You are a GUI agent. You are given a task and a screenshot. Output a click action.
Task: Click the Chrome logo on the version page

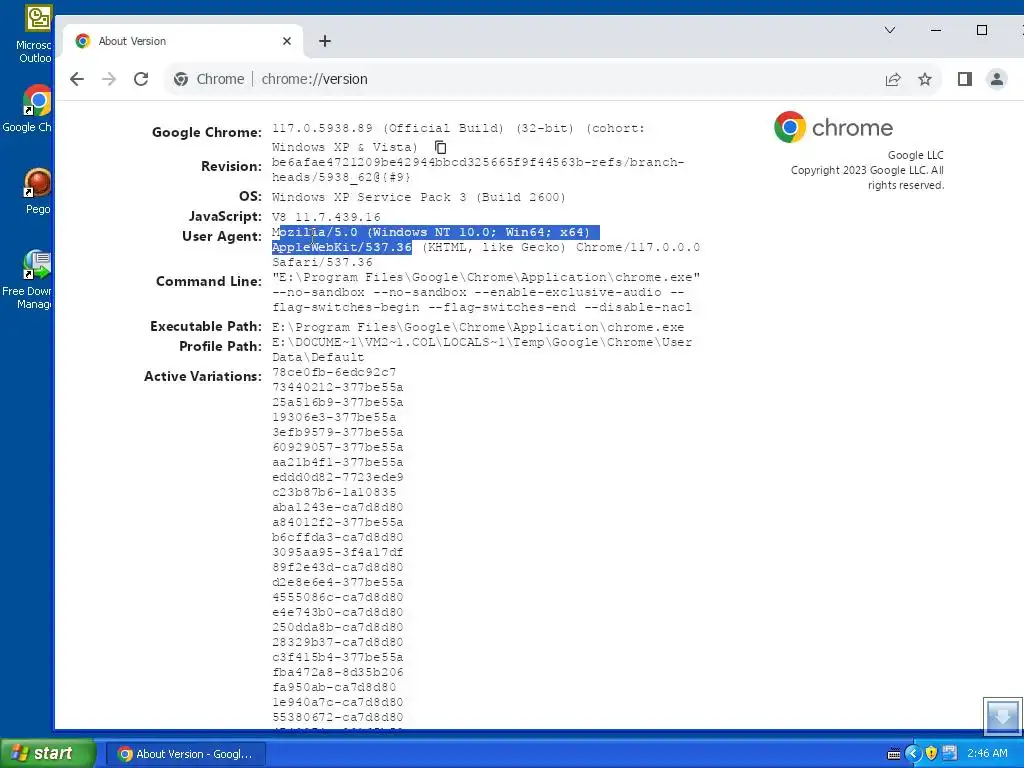(x=833, y=127)
